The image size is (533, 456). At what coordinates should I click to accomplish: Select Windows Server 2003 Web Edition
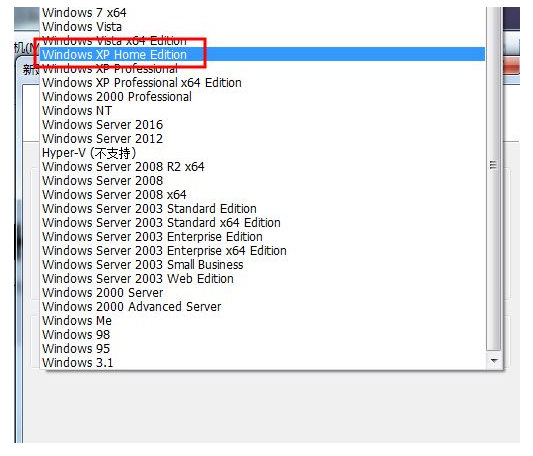(x=262, y=278)
